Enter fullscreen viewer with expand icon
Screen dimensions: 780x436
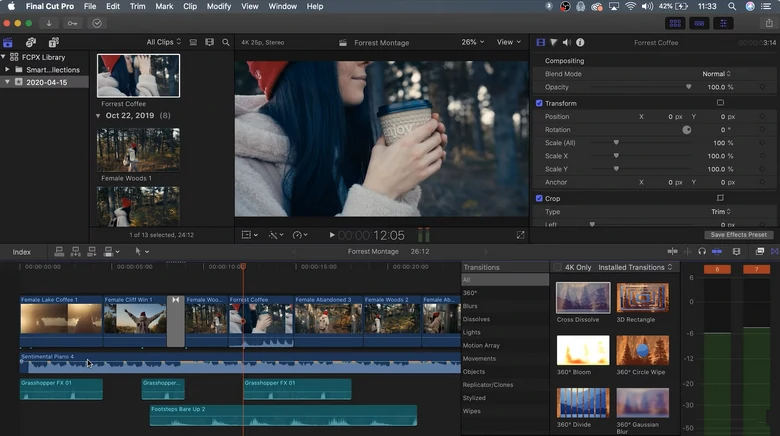[x=520, y=235]
